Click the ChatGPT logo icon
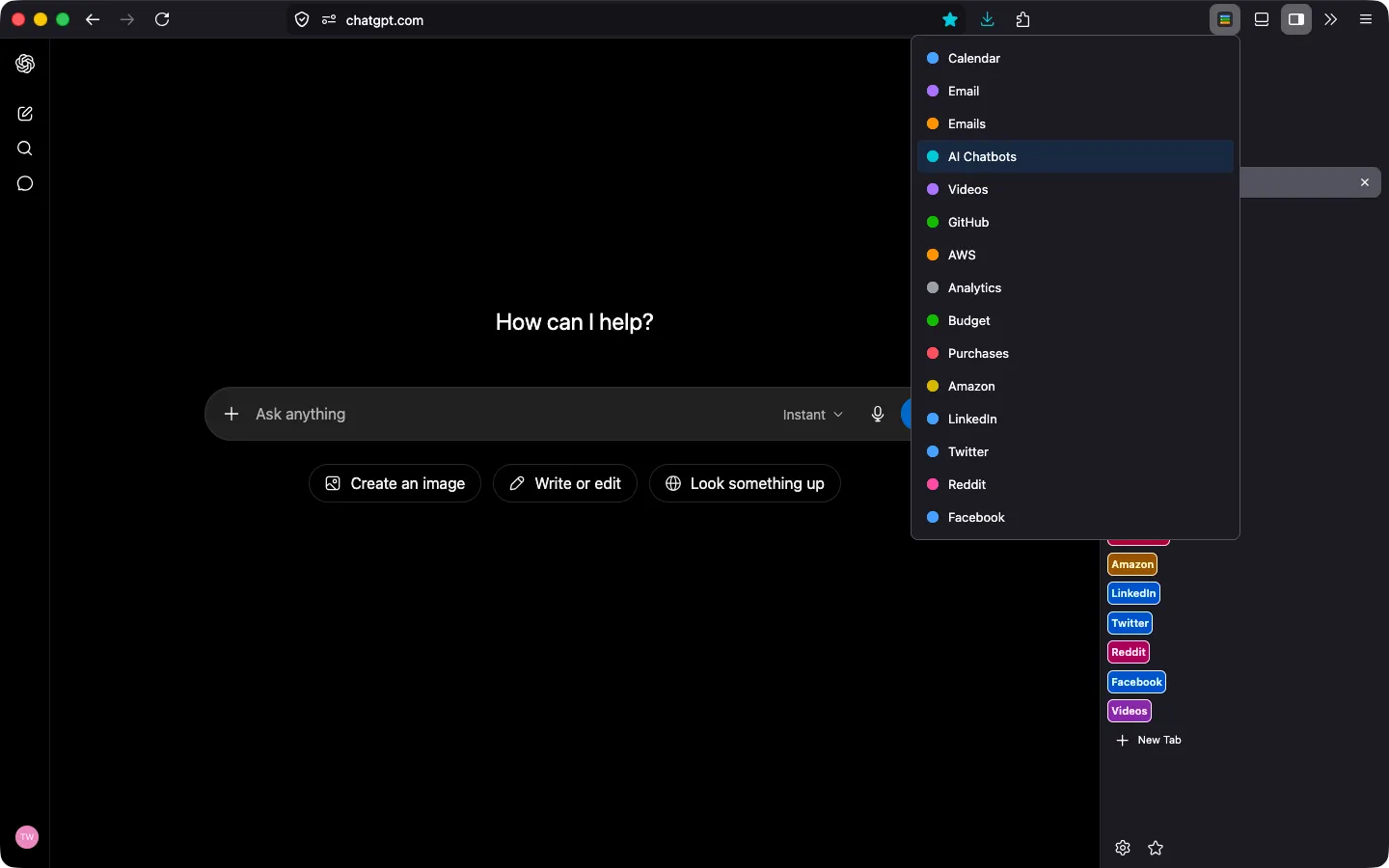 coord(25,64)
